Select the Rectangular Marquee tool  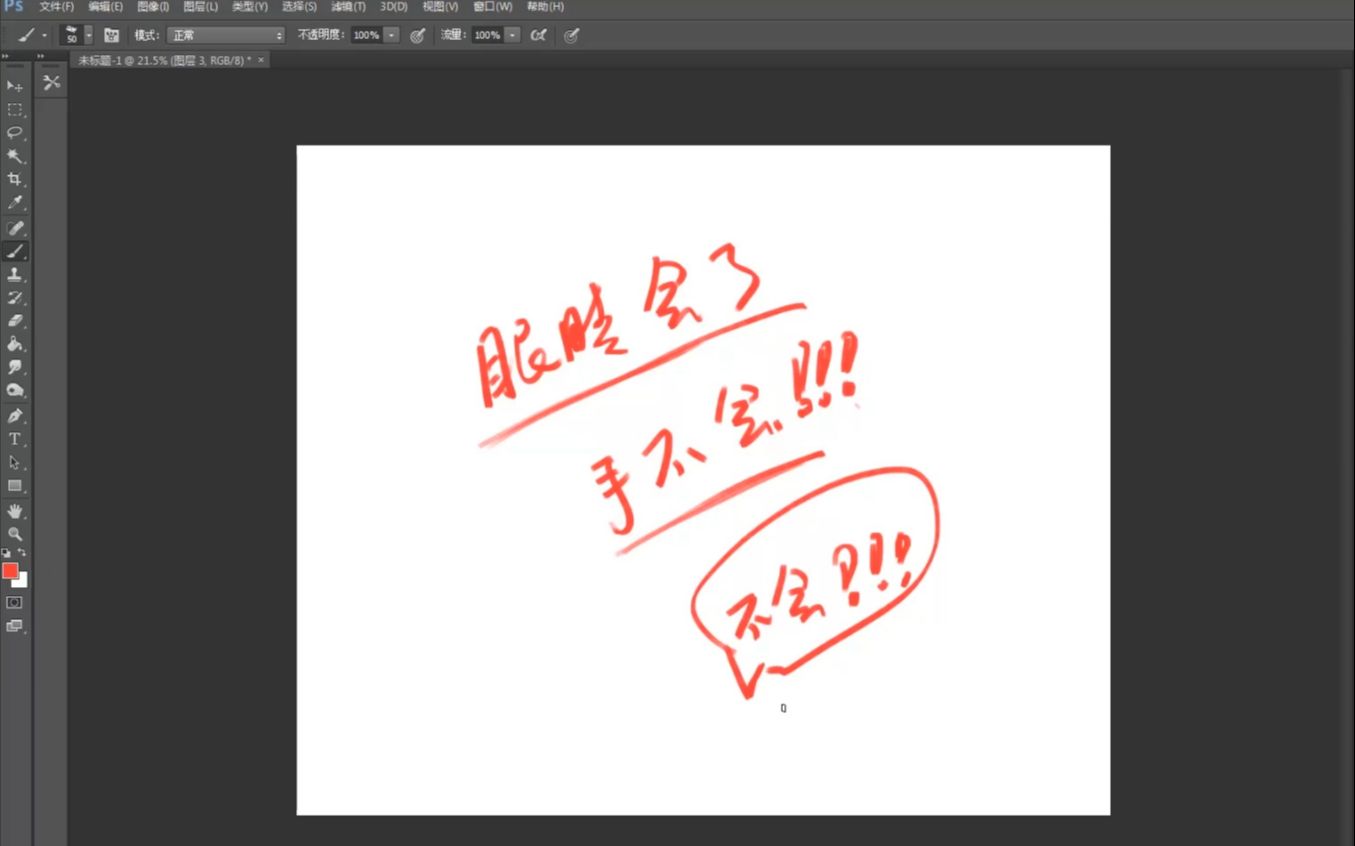(x=15, y=110)
